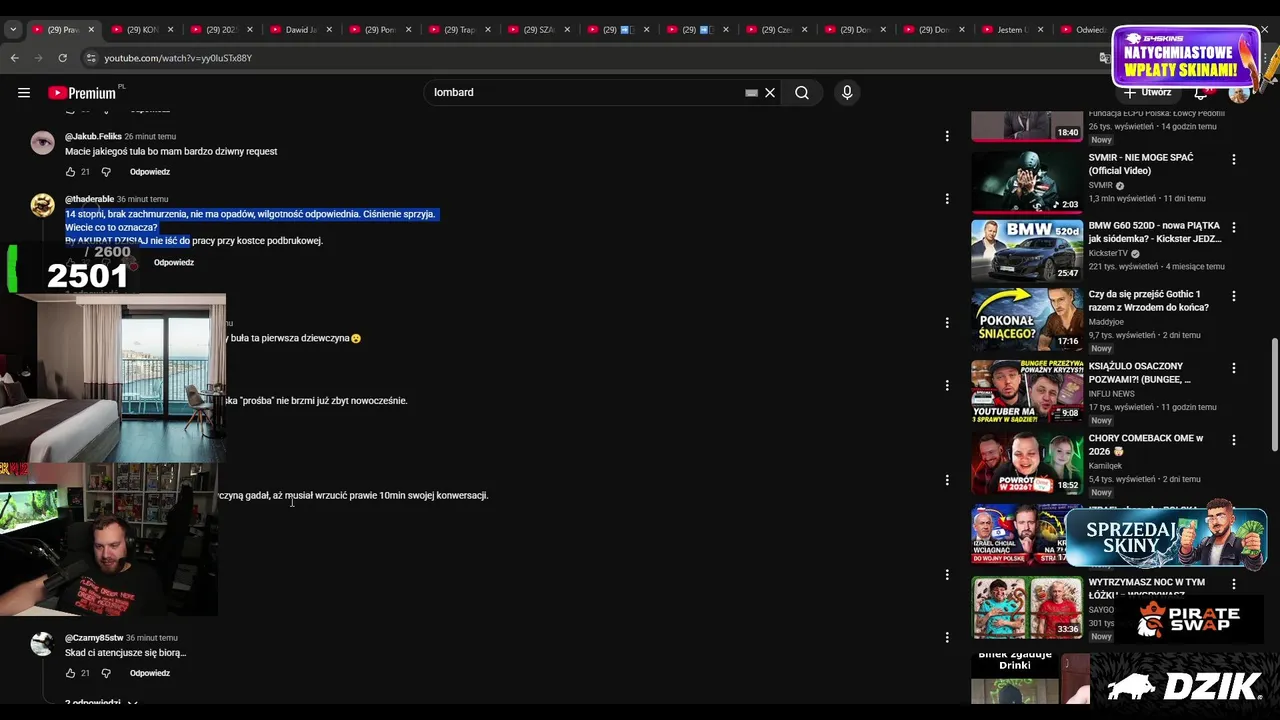Viewport: 1280px width, 720px height.
Task: Open options for KSIĄŻULO OSACZONY video
Action: (x=1234, y=368)
